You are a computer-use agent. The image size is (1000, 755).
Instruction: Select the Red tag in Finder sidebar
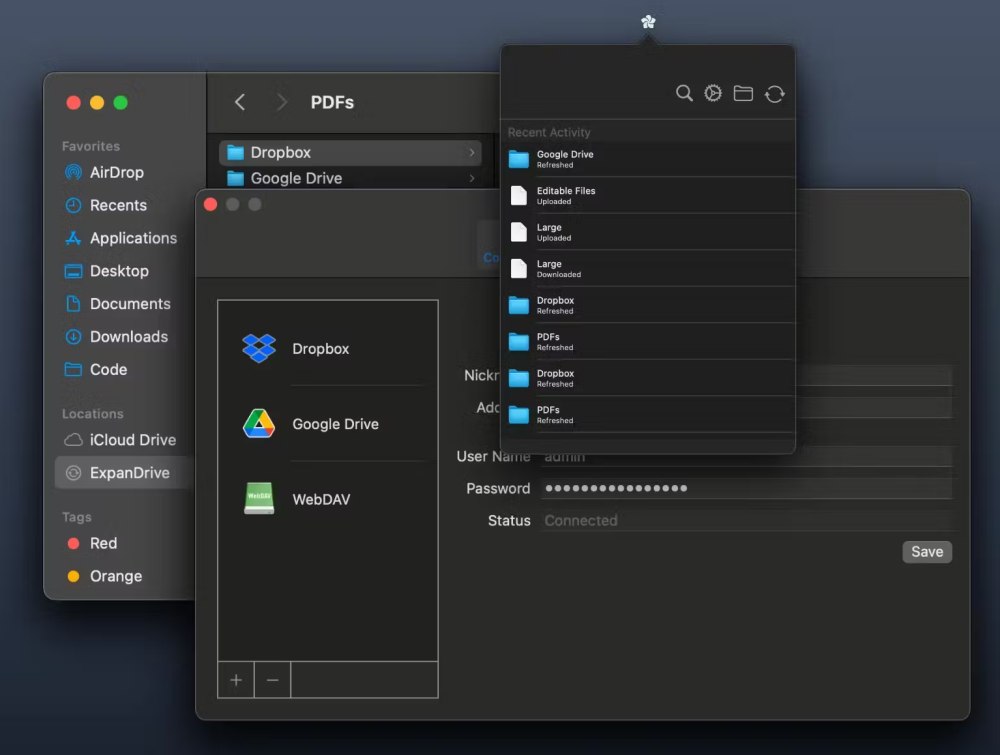92,543
